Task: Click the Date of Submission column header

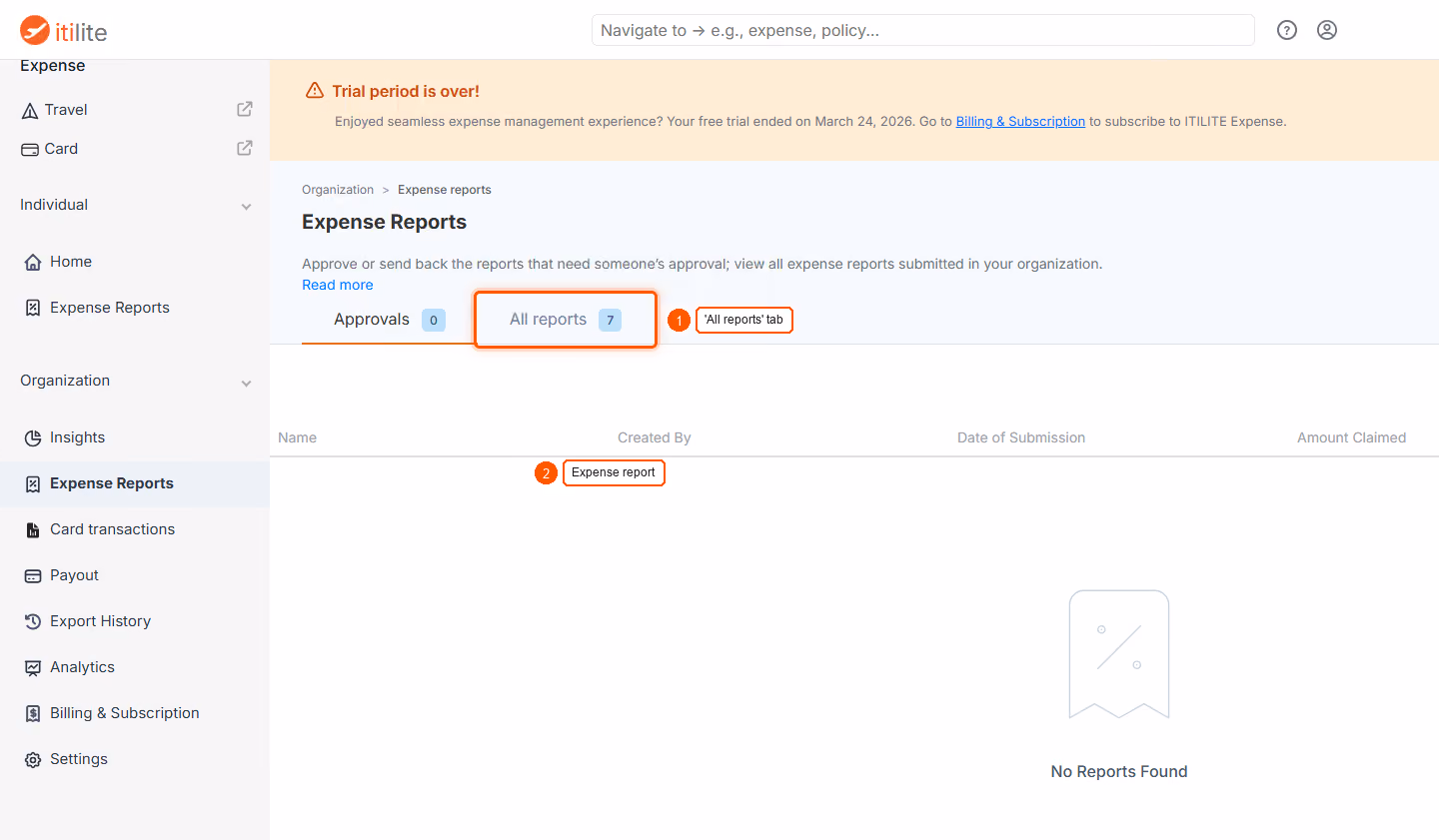Action: point(1021,437)
